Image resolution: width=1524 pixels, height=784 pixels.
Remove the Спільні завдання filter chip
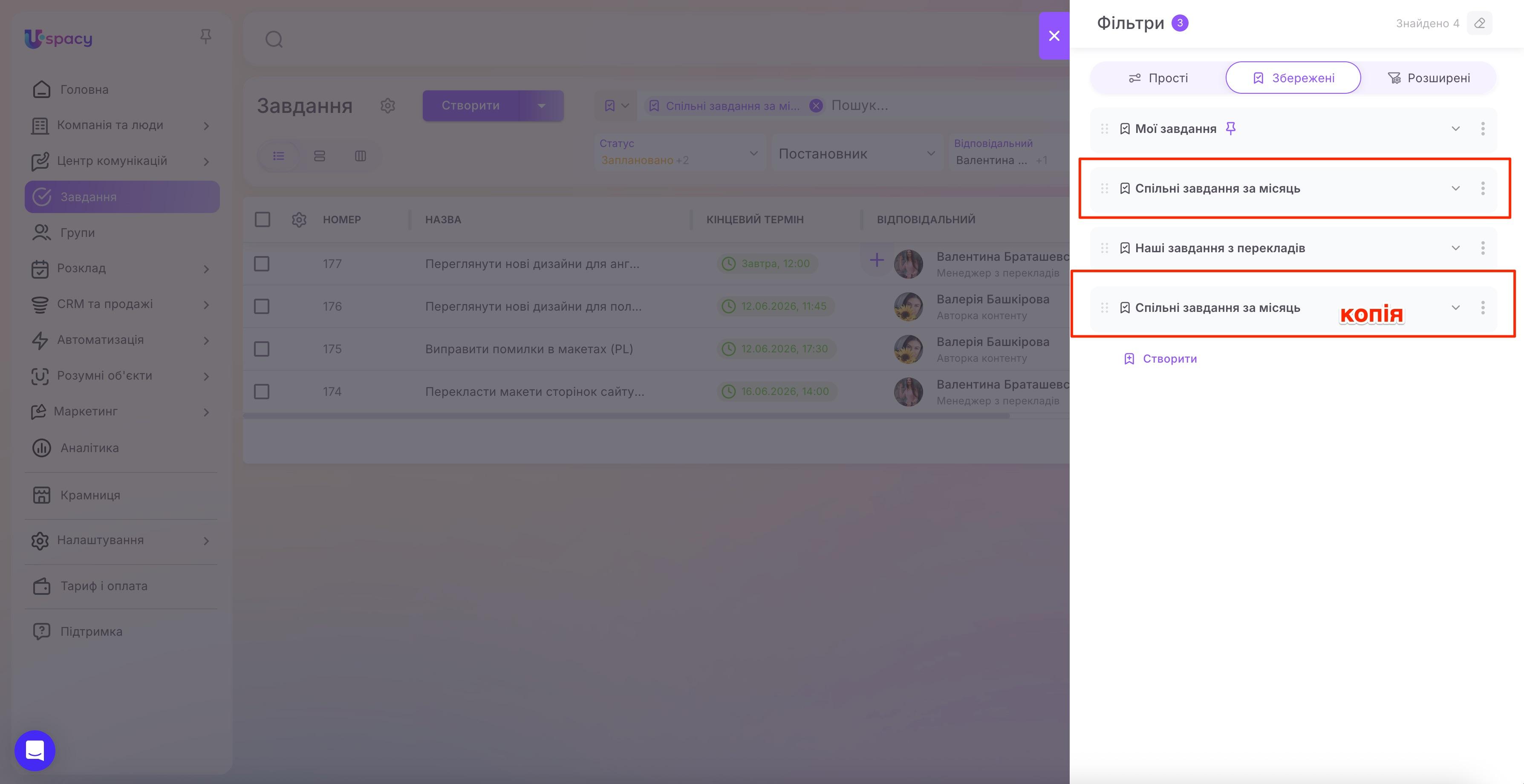(x=816, y=106)
